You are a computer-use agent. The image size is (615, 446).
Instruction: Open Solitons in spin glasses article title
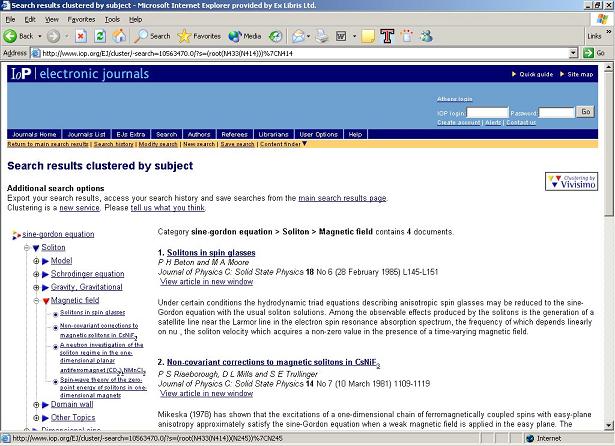211,253
